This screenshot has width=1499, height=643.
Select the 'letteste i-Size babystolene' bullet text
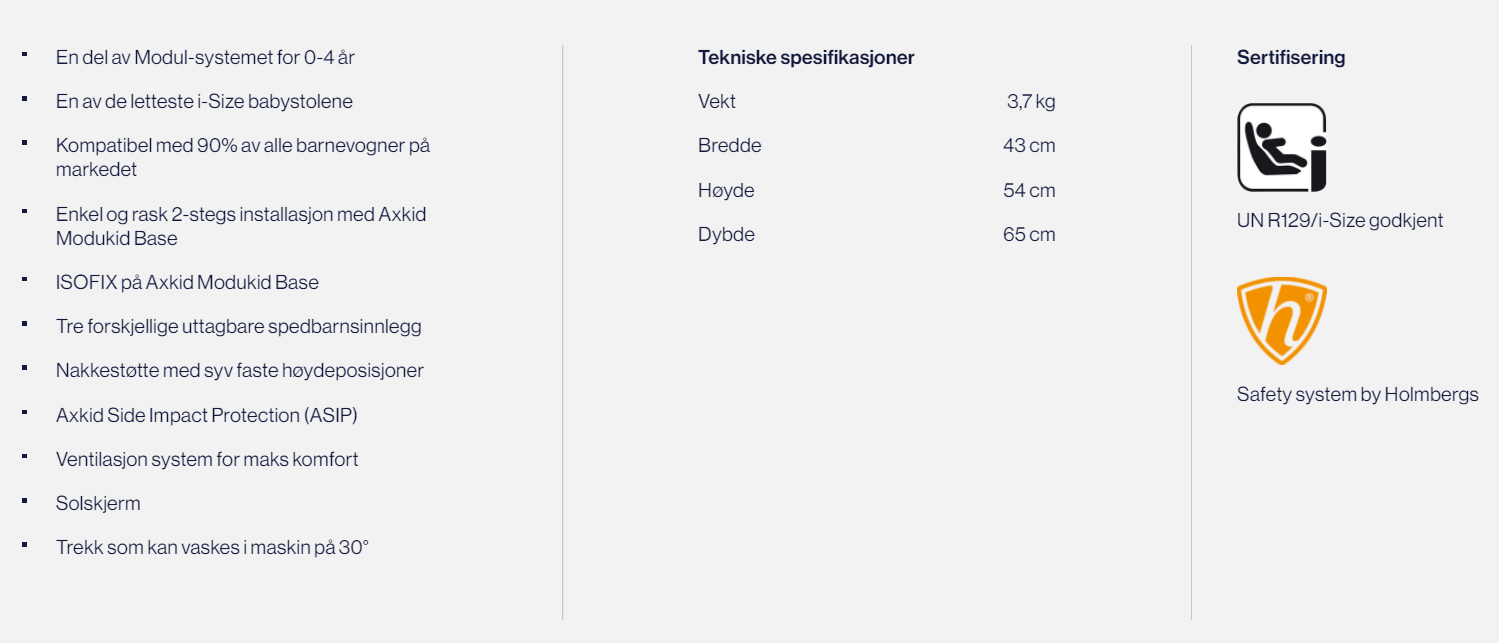tap(204, 101)
